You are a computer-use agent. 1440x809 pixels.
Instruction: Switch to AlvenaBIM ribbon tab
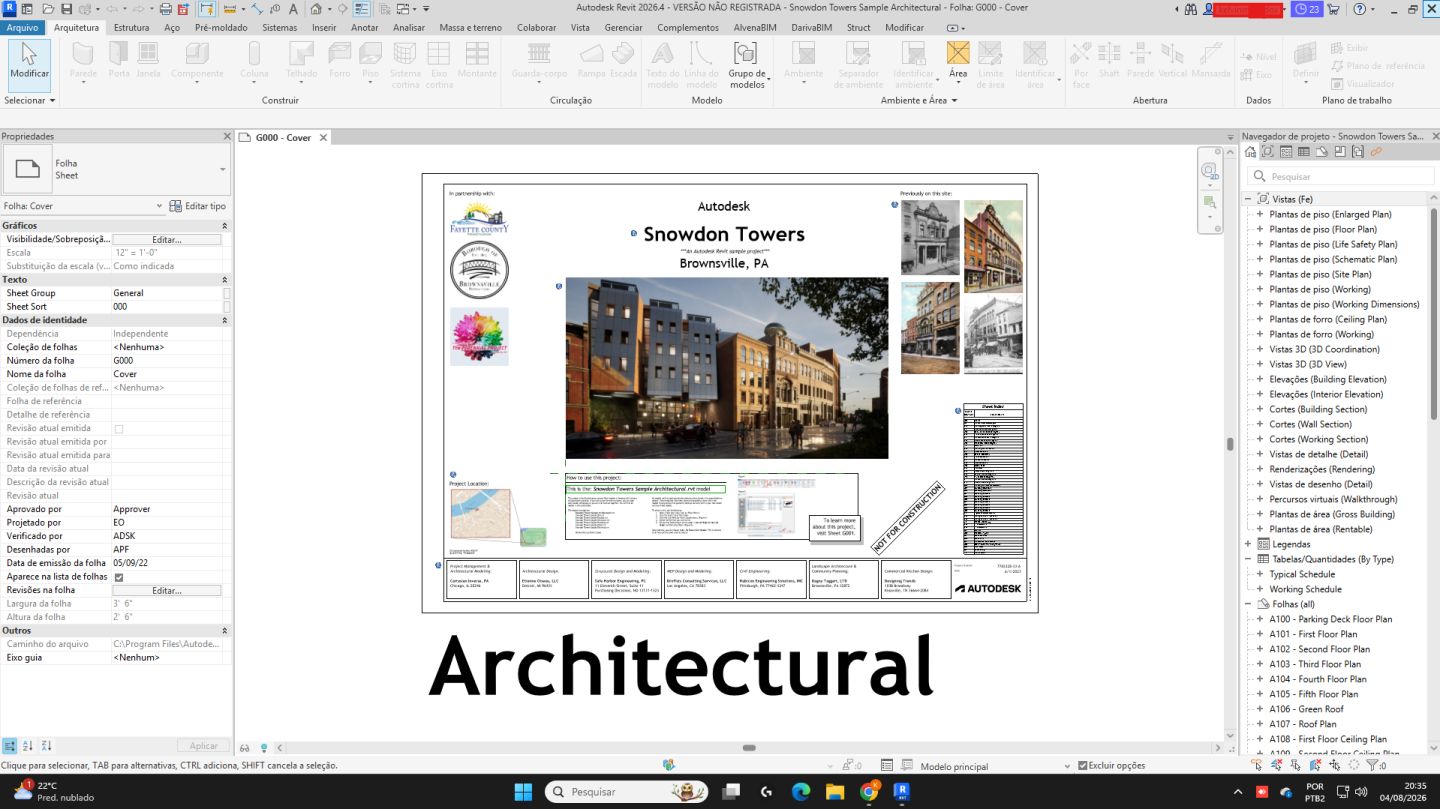753,28
